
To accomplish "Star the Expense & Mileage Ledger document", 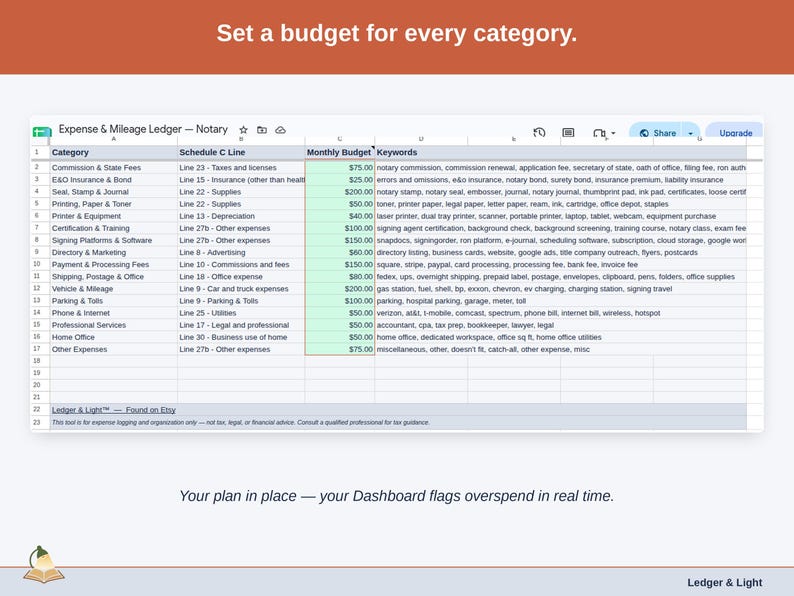I will click(x=244, y=130).
